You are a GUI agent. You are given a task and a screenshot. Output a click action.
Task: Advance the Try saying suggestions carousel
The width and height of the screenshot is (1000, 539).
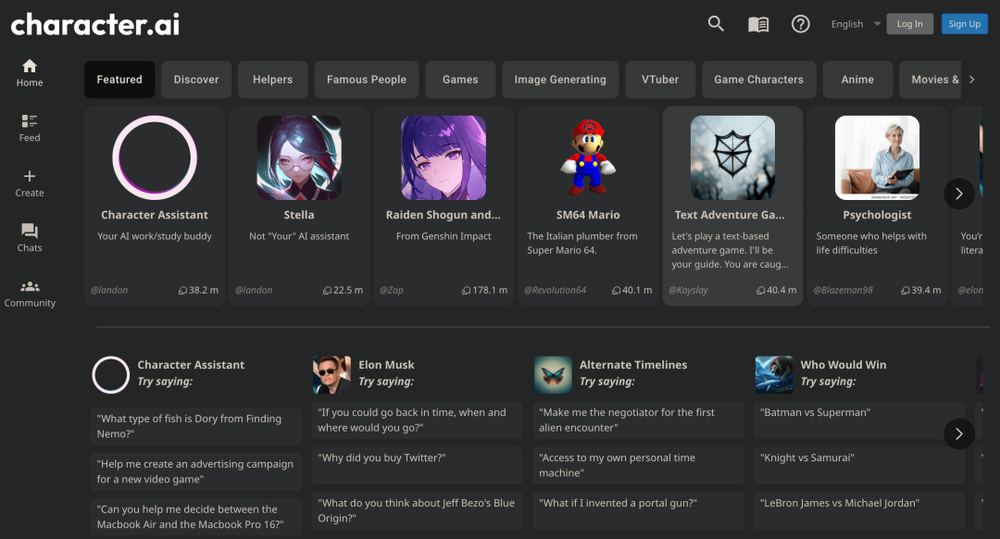(958, 433)
